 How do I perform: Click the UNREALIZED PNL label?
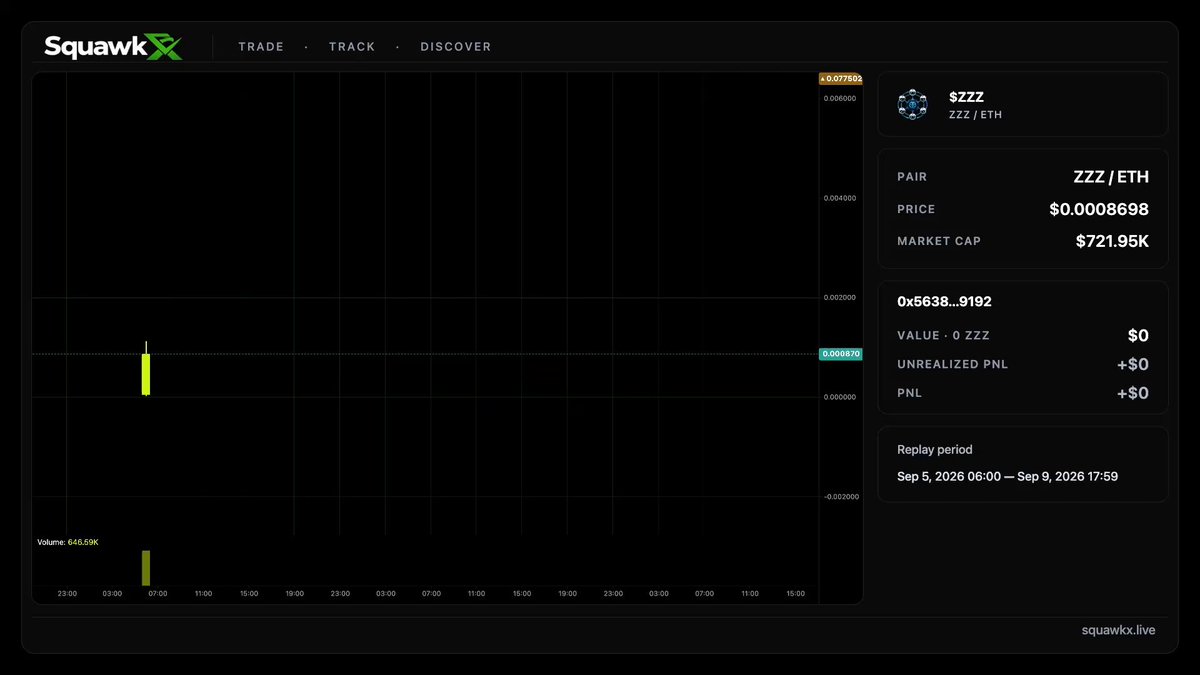click(952, 364)
